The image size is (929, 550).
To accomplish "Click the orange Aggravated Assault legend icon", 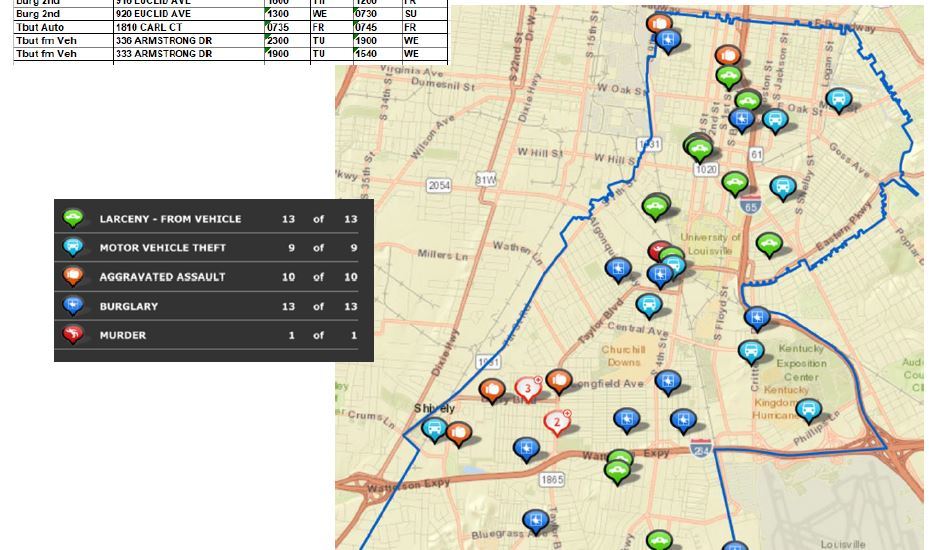I will click(72, 276).
